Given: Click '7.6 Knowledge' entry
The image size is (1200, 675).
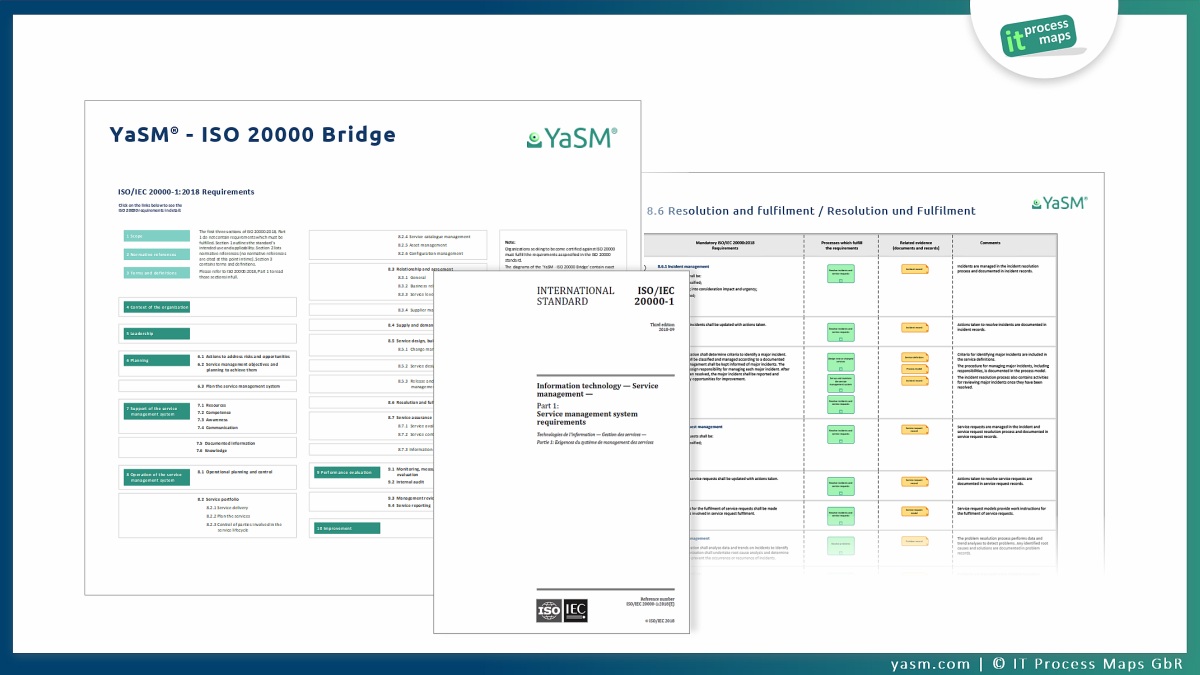Looking at the screenshot, I should [212, 451].
